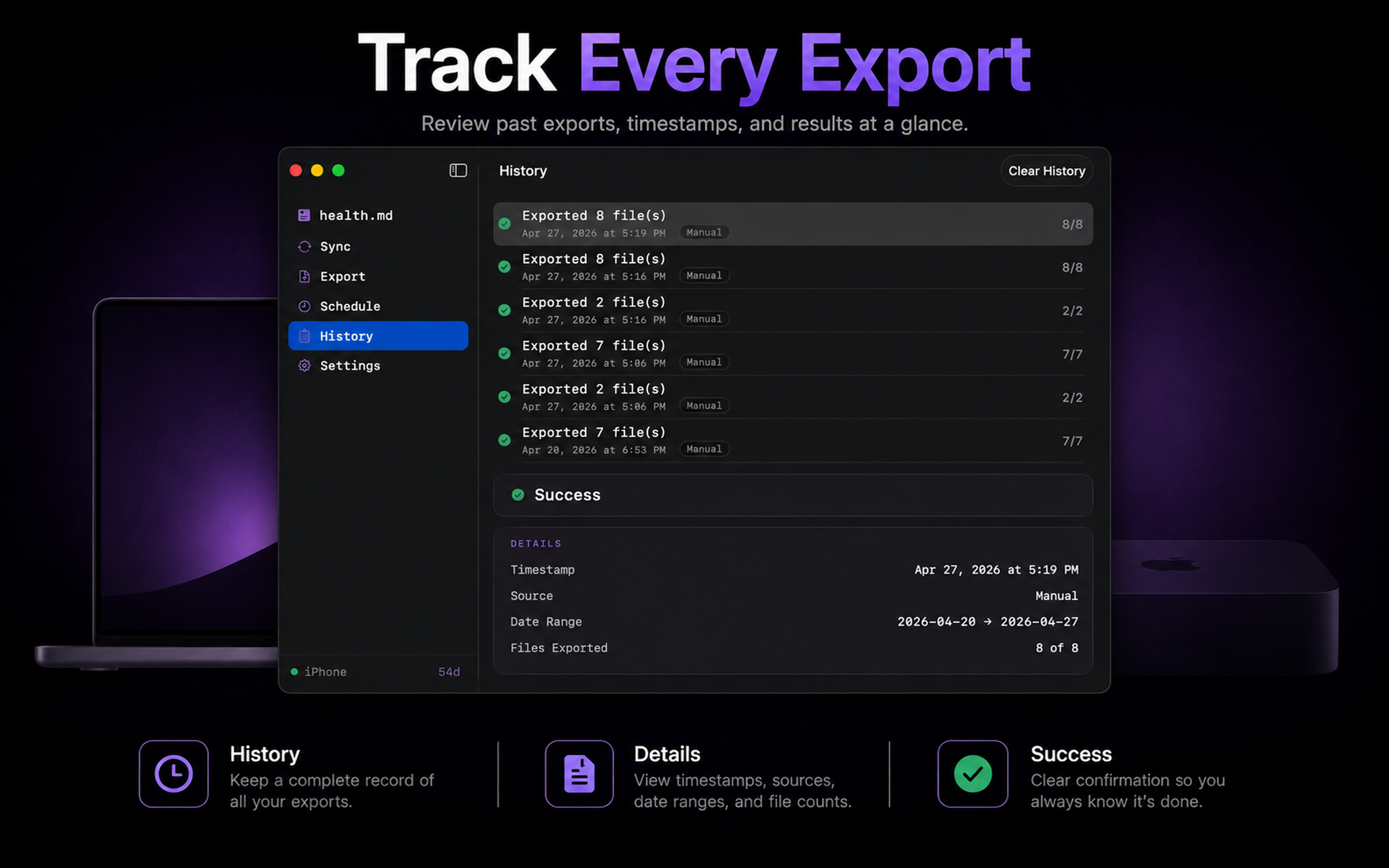Click the 'DETAILS' section header
The height and width of the screenshot is (868, 1389).
[536, 543]
